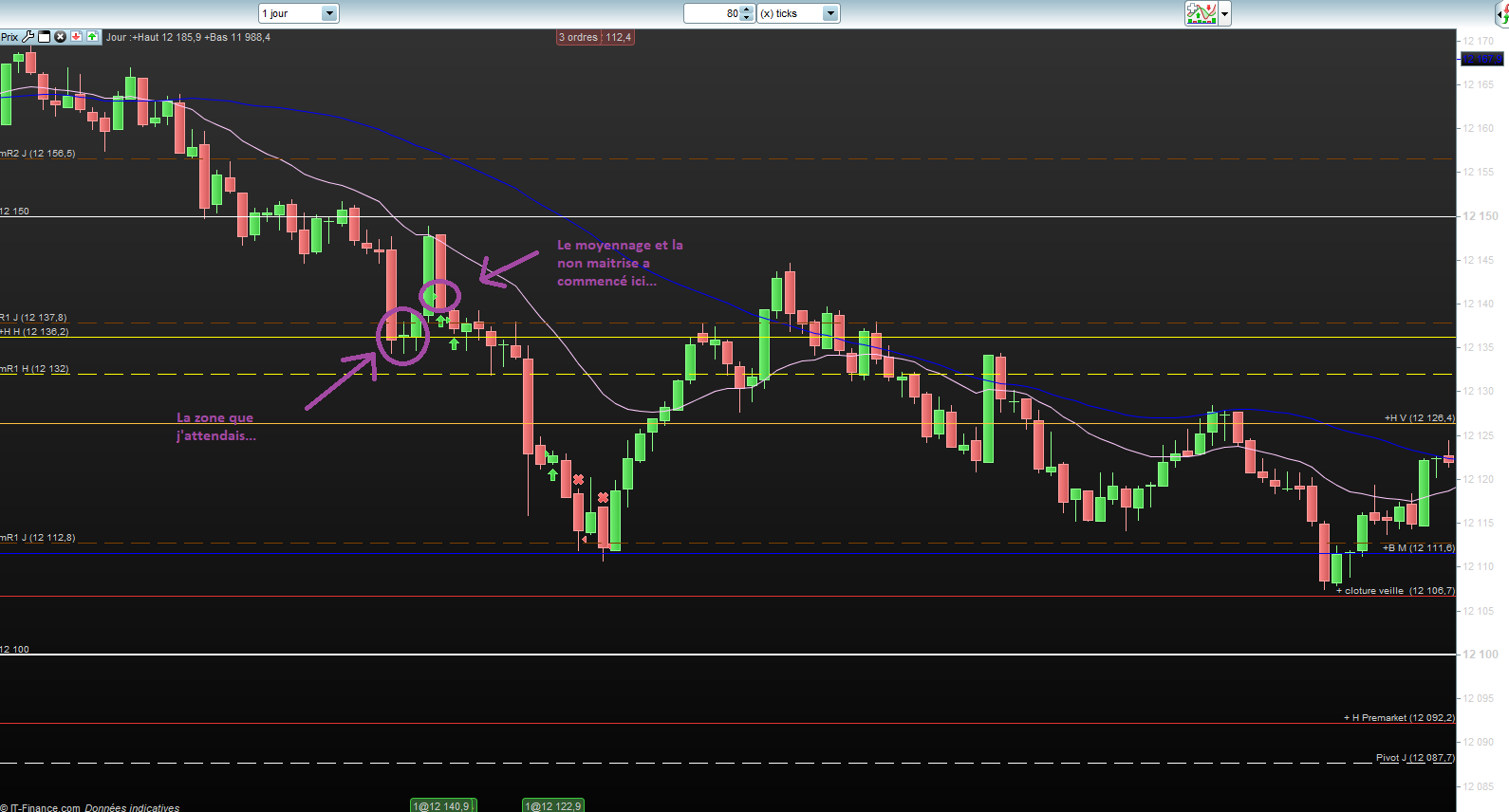This screenshot has width=1509, height=812.
Task: Expand the arrow next to the indicator icon
Action: (1224, 13)
